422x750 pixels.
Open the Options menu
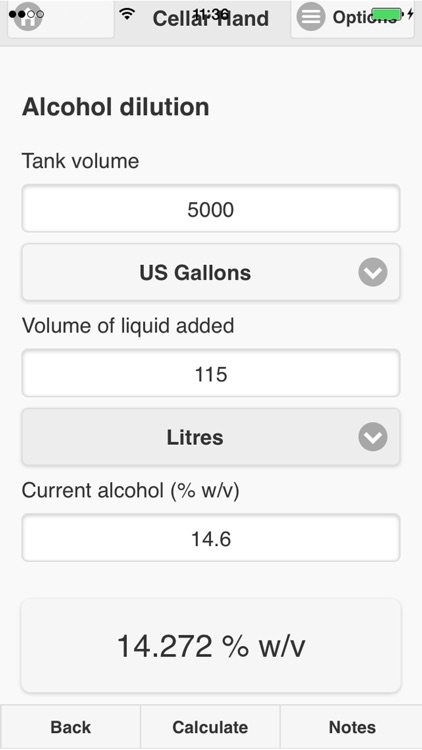click(x=352, y=18)
